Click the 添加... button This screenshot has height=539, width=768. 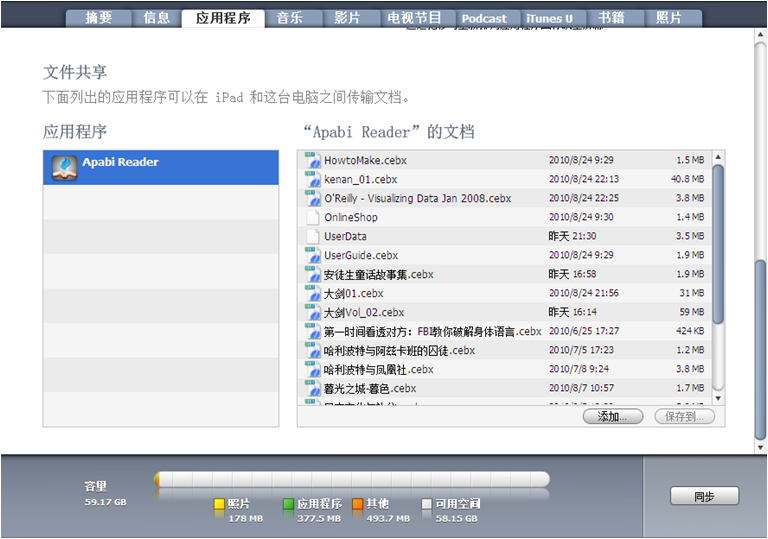(x=613, y=416)
